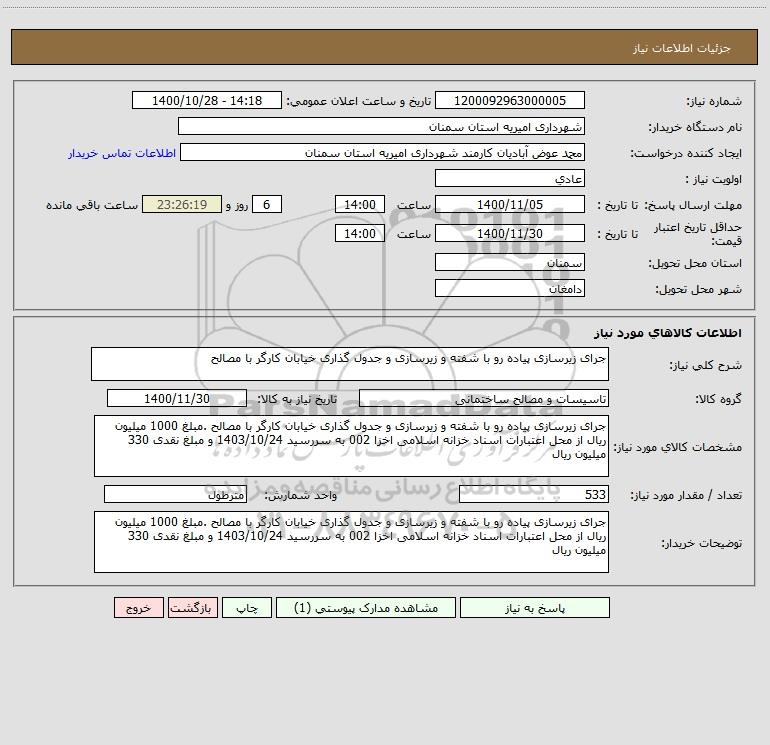Viewport: 770px width, 745px height.
Task: Click the buyer name field شهرداری امیریه
Action: (381, 126)
